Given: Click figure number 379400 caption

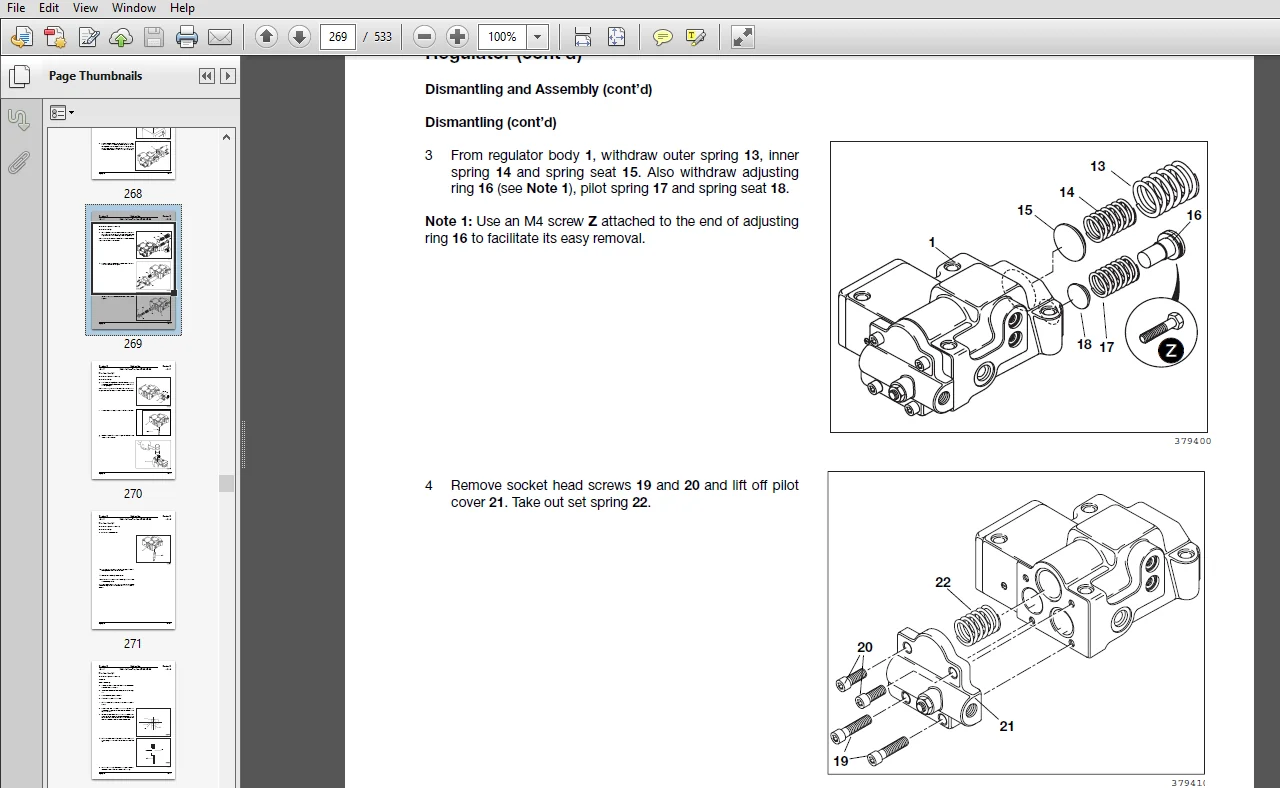Looking at the screenshot, I should point(1192,441).
